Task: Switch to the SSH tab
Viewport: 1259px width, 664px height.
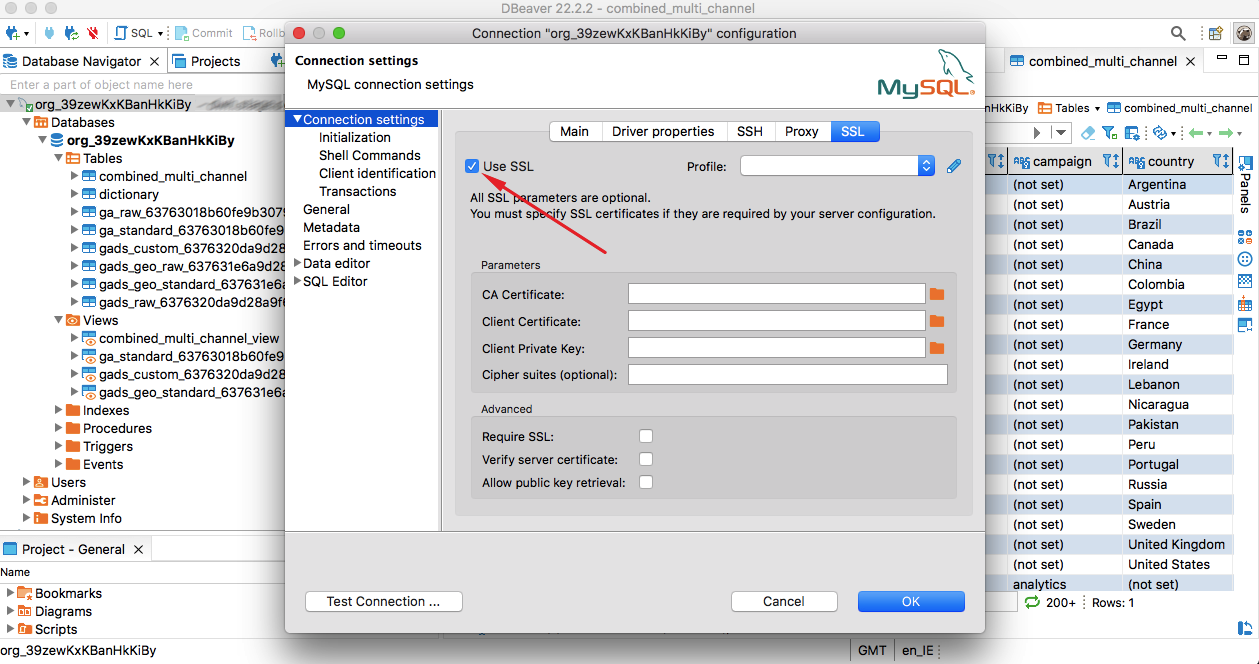Action: click(750, 131)
